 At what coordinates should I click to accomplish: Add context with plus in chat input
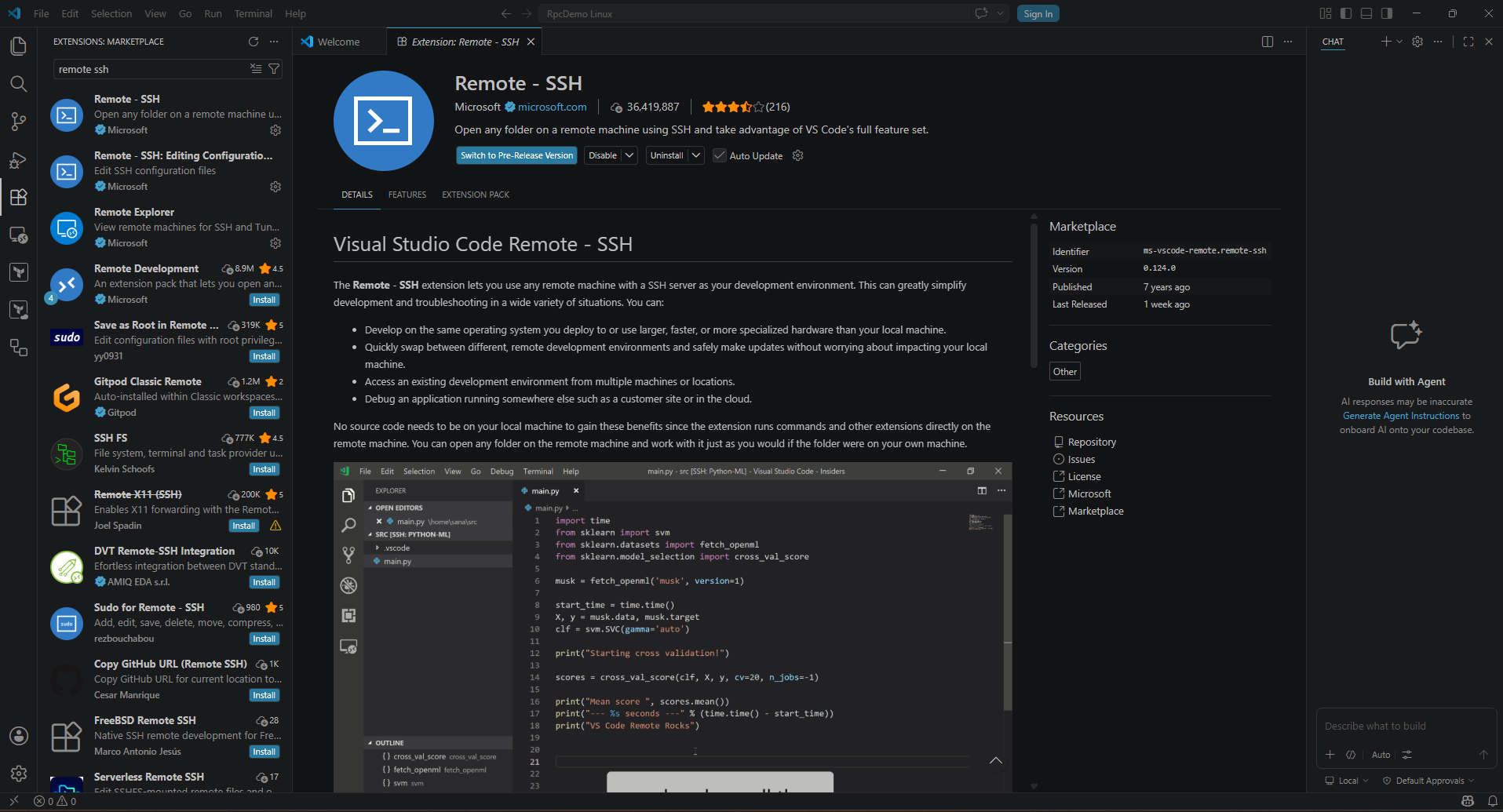click(x=1330, y=755)
